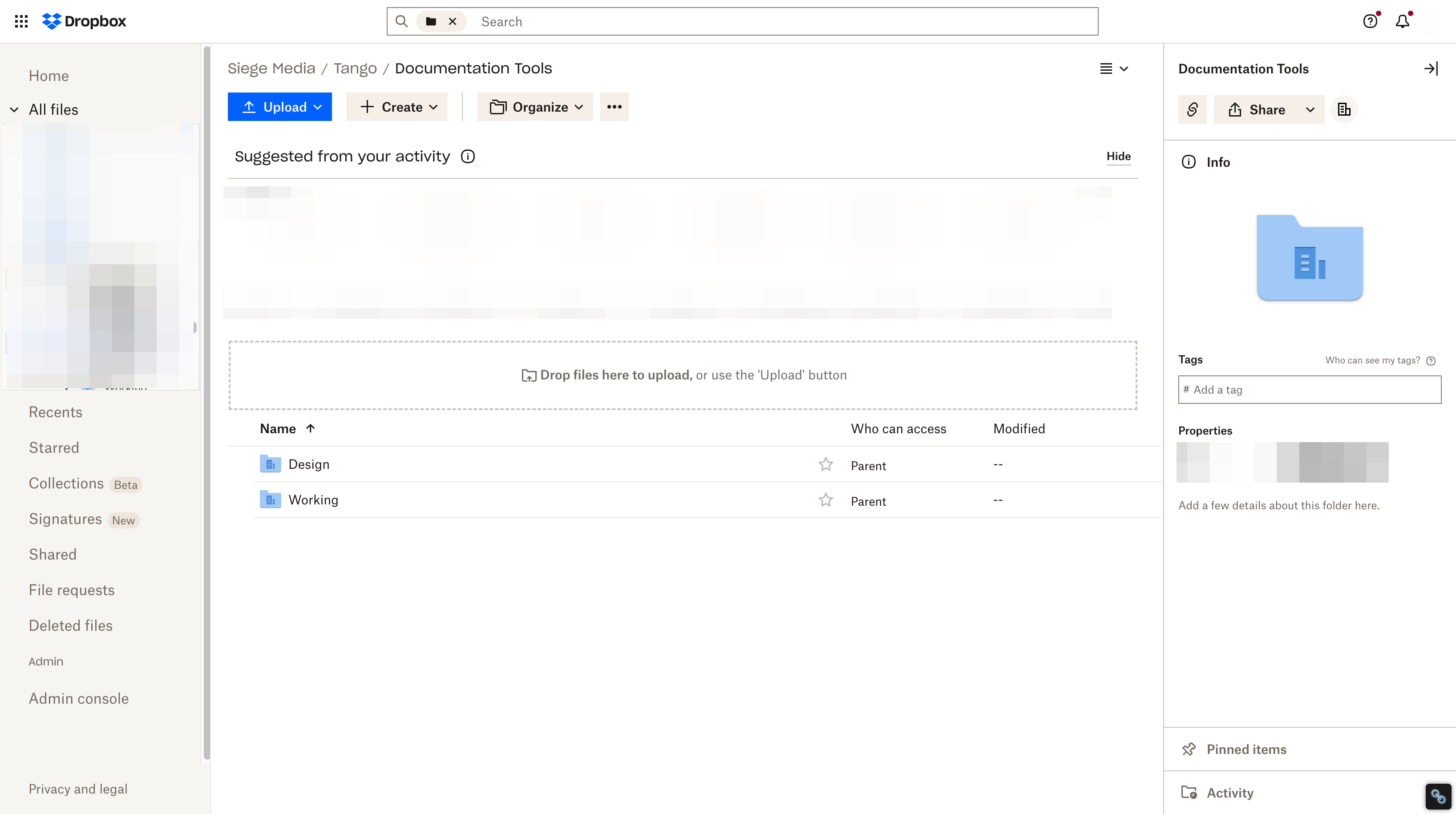Screen dimensions: 1456x814
Task: Navigate to Tango breadcrumb
Action: click(355, 69)
